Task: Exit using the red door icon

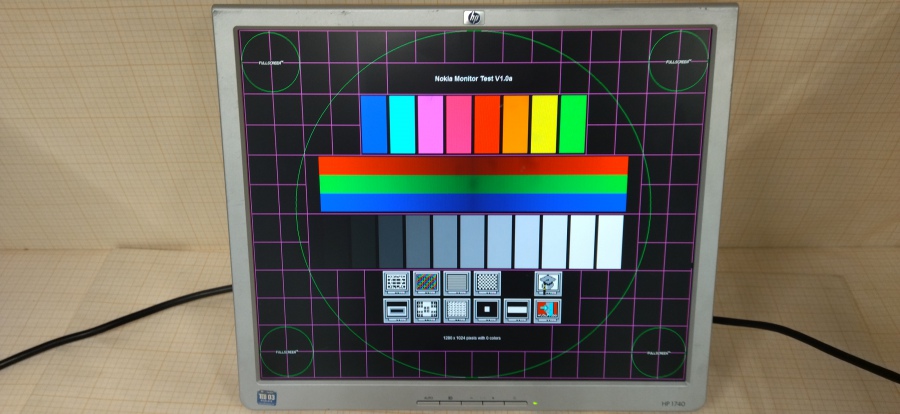Action: 547,310
